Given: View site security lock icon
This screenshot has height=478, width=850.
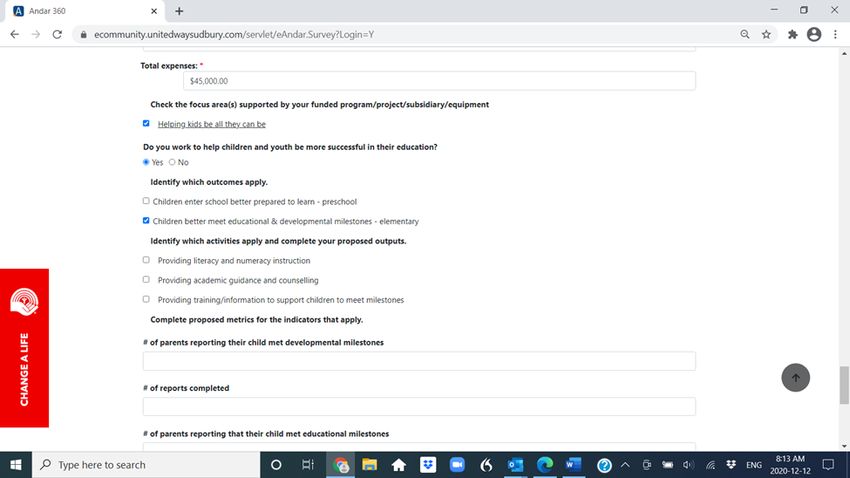Looking at the screenshot, I should 83,34.
